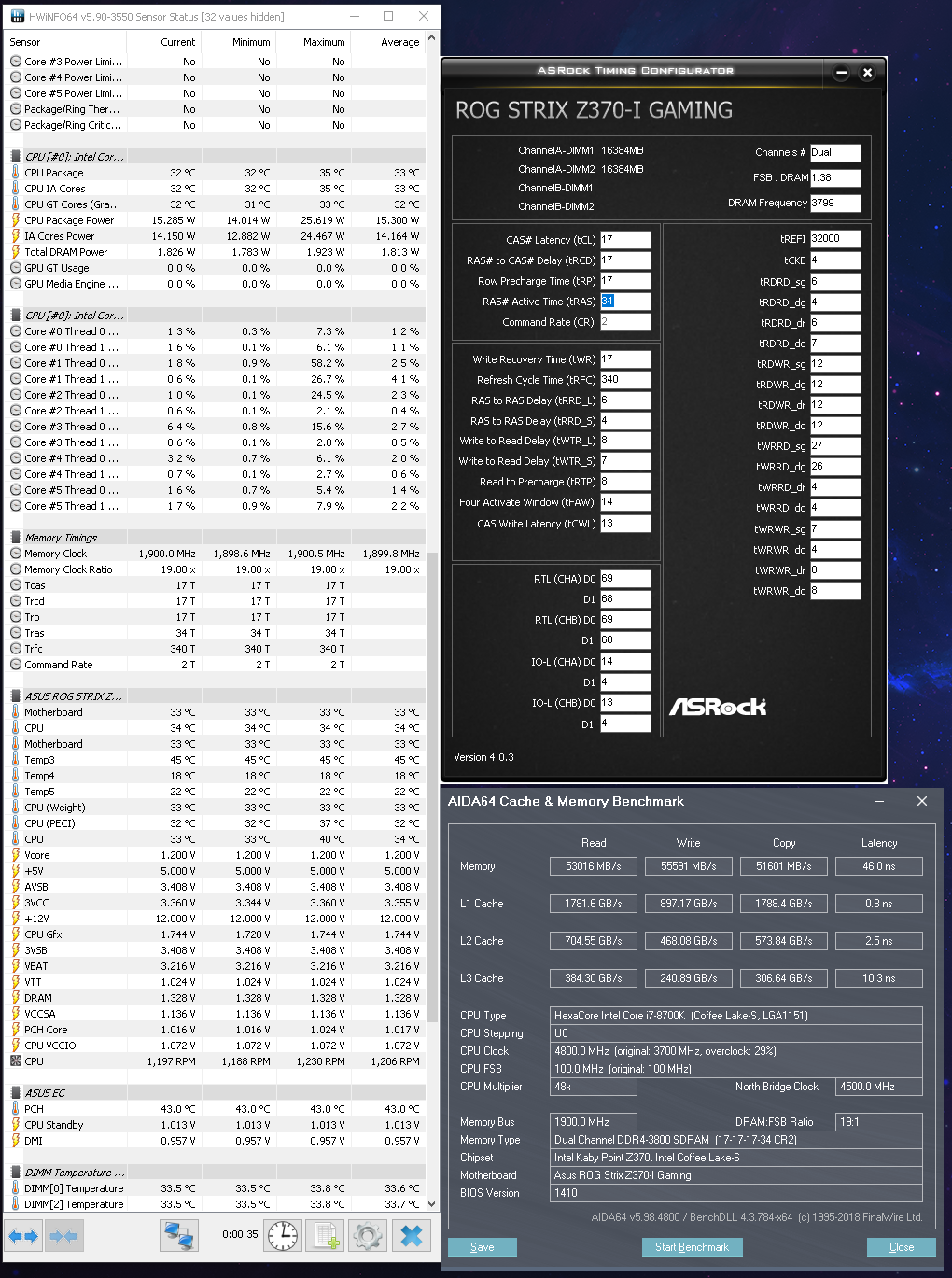Click the North Bridge Clock value 4500.0 MHz
The height and width of the screenshot is (1278, 952).
pyautogui.click(x=880, y=1087)
